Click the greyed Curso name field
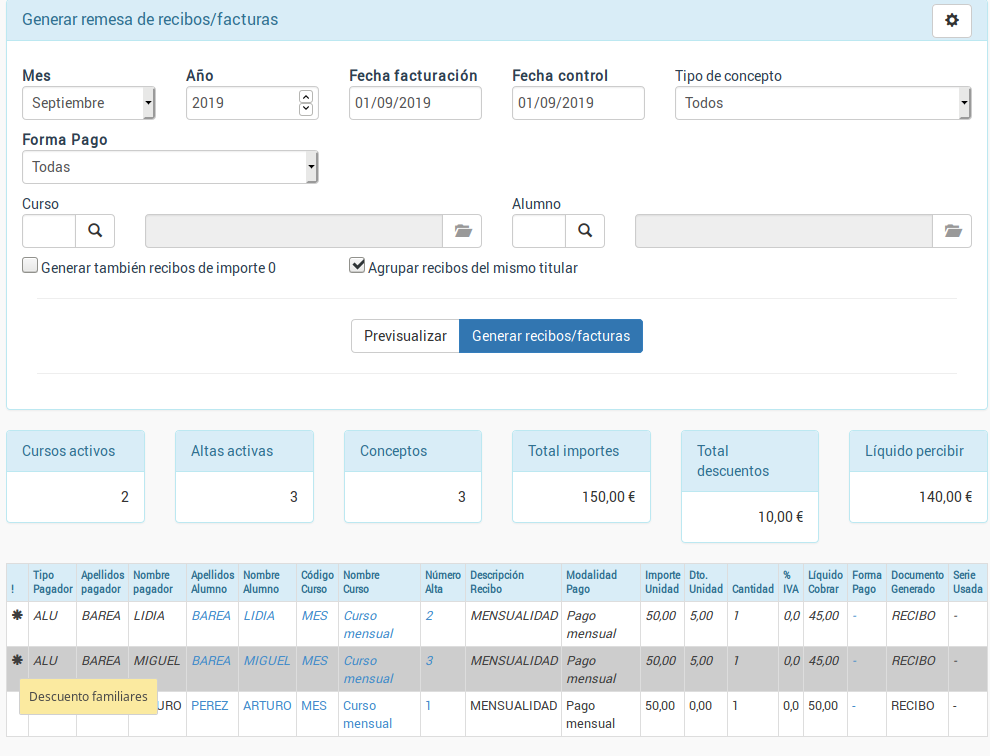 click(x=294, y=231)
